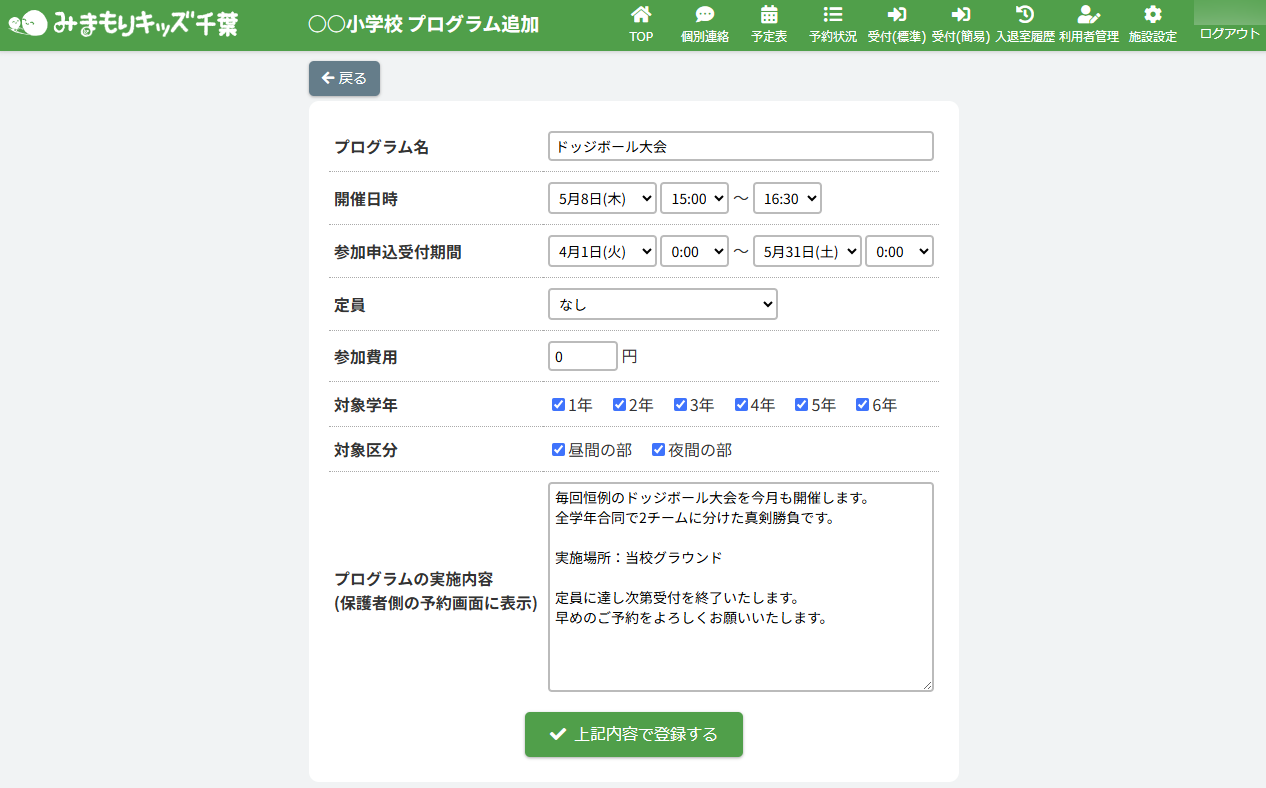Image resolution: width=1266 pixels, height=788 pixels.
Task: Click the 受付(標準) sign-in icon
Action: click(x=896, y=15)
